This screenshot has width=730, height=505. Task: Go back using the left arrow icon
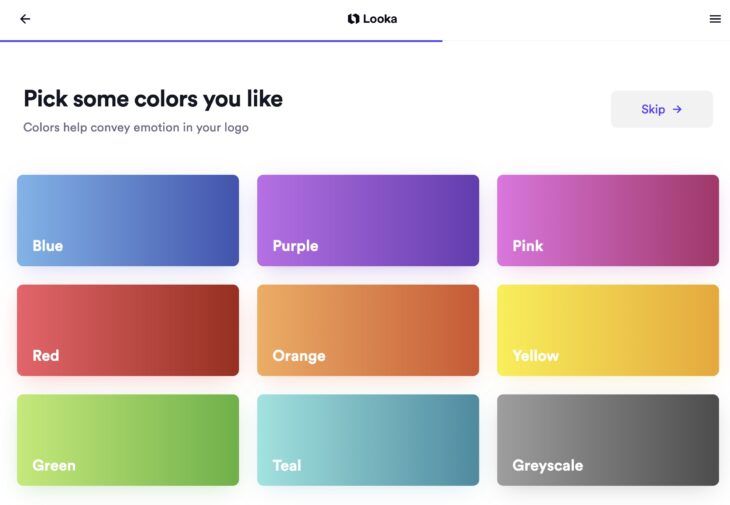[25, 19]
